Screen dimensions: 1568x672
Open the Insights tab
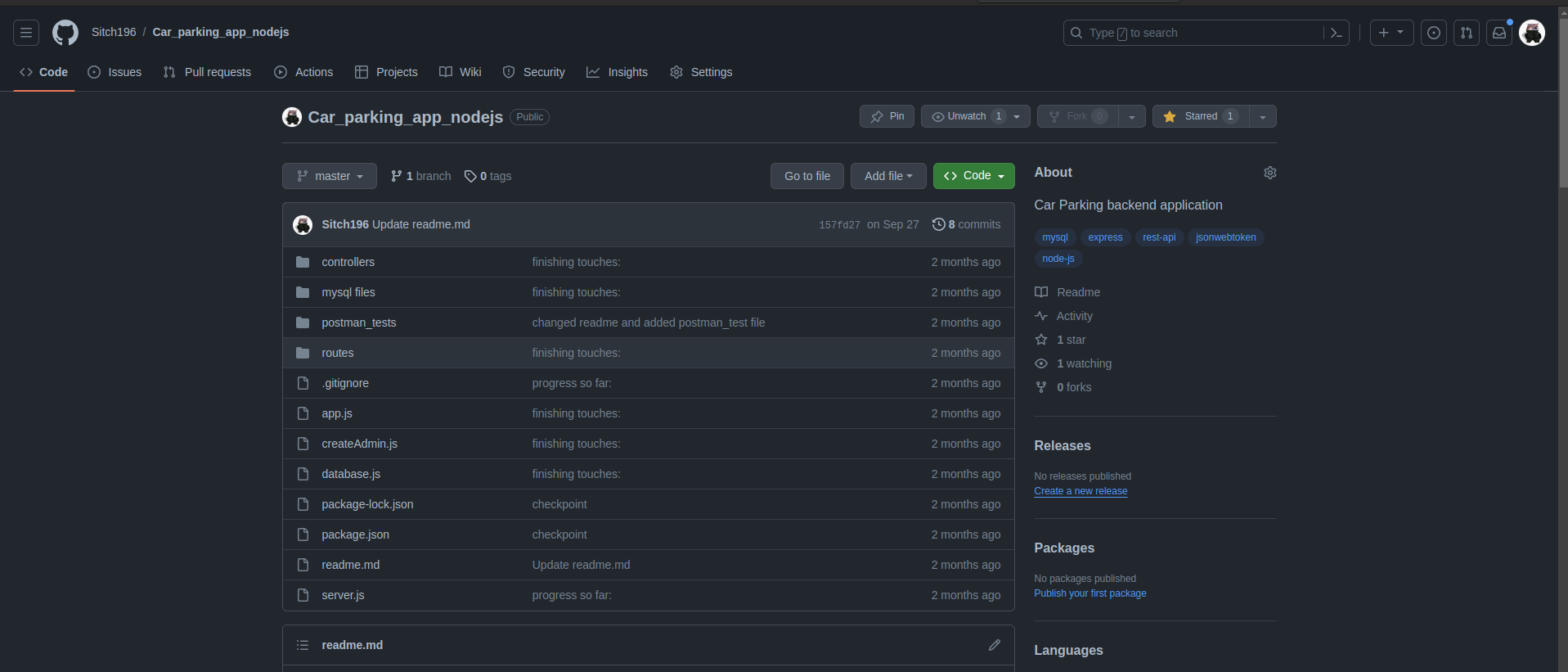[617, 72]
